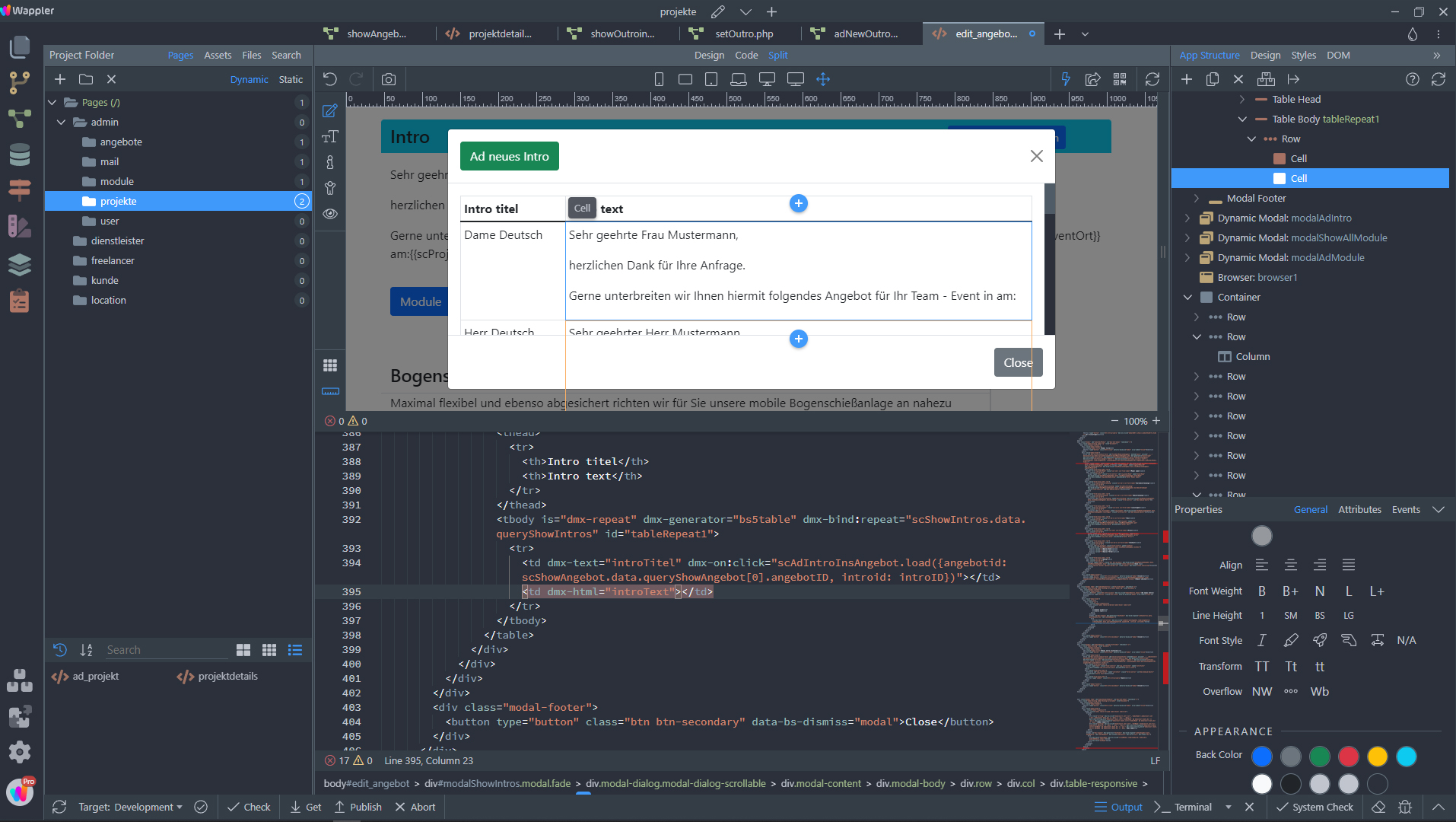Collapse the admin folder in tree

pos(61,122)
